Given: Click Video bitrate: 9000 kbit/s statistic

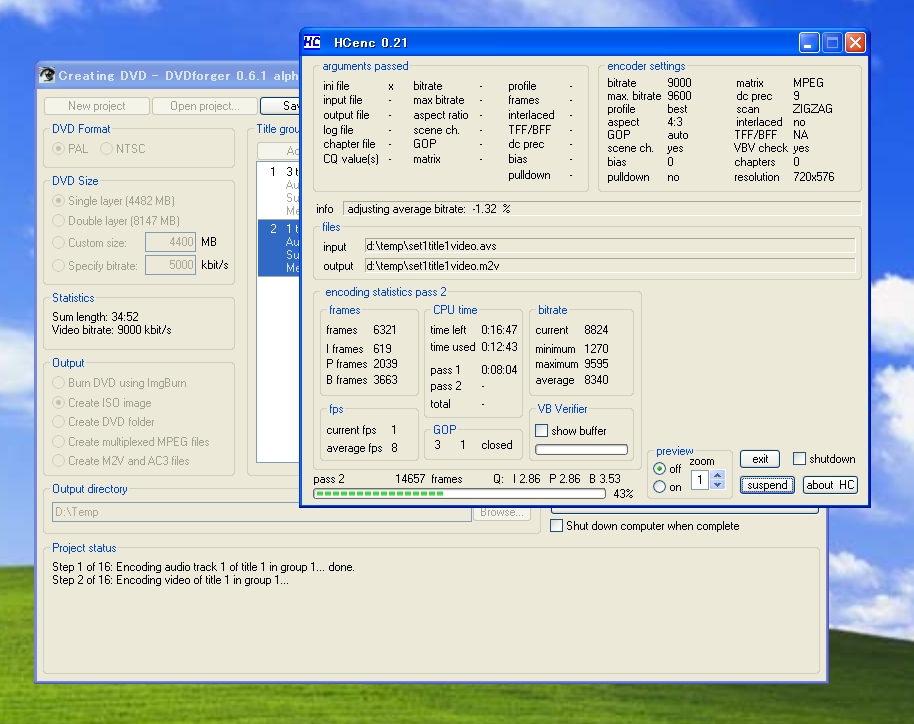Looking at the screenshot, I should [112, 330].
